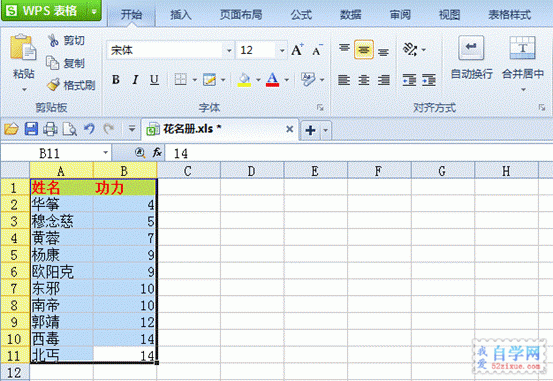Image resolution: width=553 pixels, height=381 pixels.
Task: Click the Redo arrow
Action: pyautogui.click(x=109, y=129)
